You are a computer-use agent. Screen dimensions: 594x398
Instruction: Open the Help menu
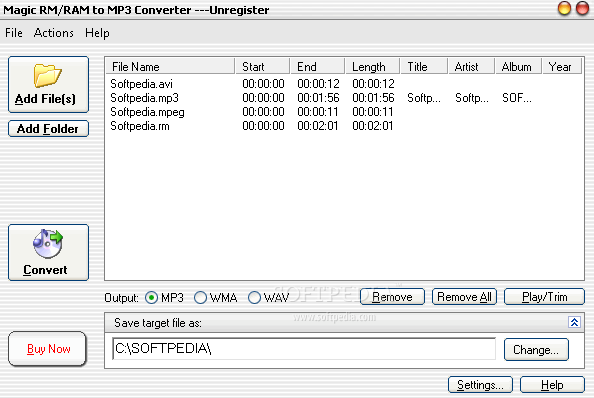coord(97,33)
